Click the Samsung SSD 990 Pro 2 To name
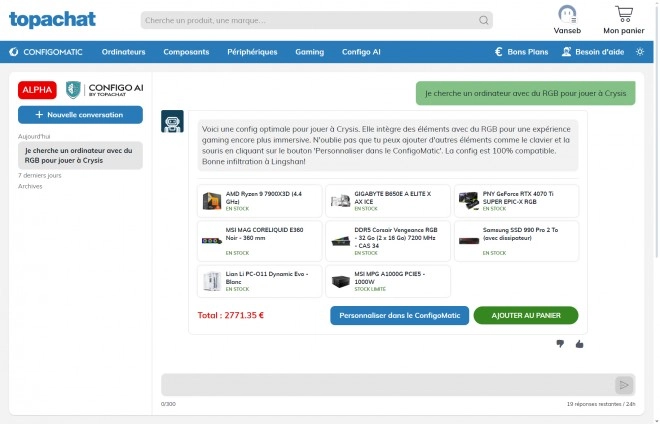This screenshot has height=424, width=660. [x=520, y=234]
